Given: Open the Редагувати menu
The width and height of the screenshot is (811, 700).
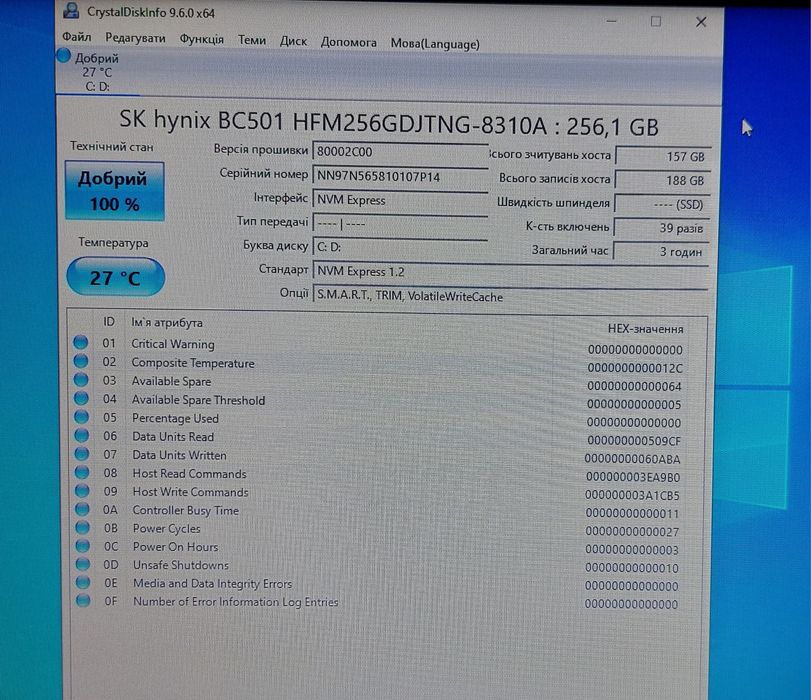Looking at the screenshot, I should pyautogui.click(x=136, y=38).
